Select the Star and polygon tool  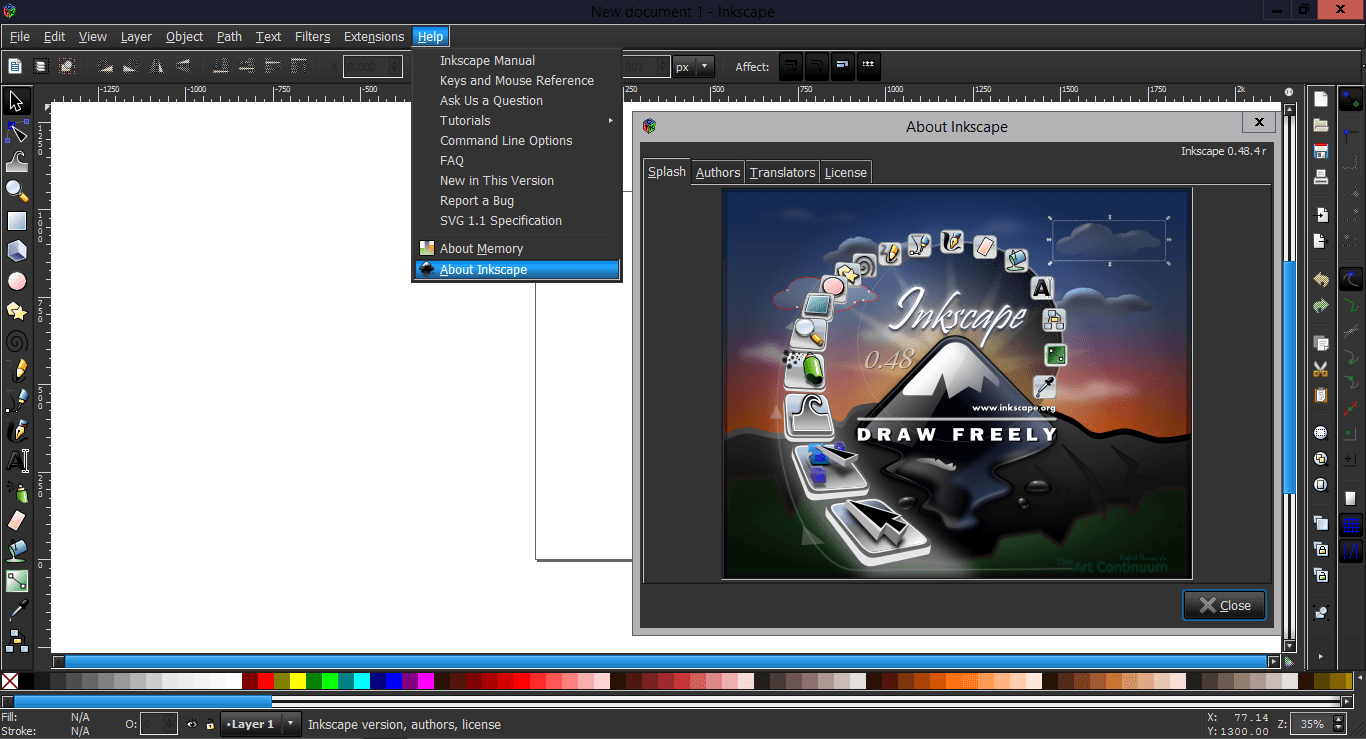click(16, 311)
